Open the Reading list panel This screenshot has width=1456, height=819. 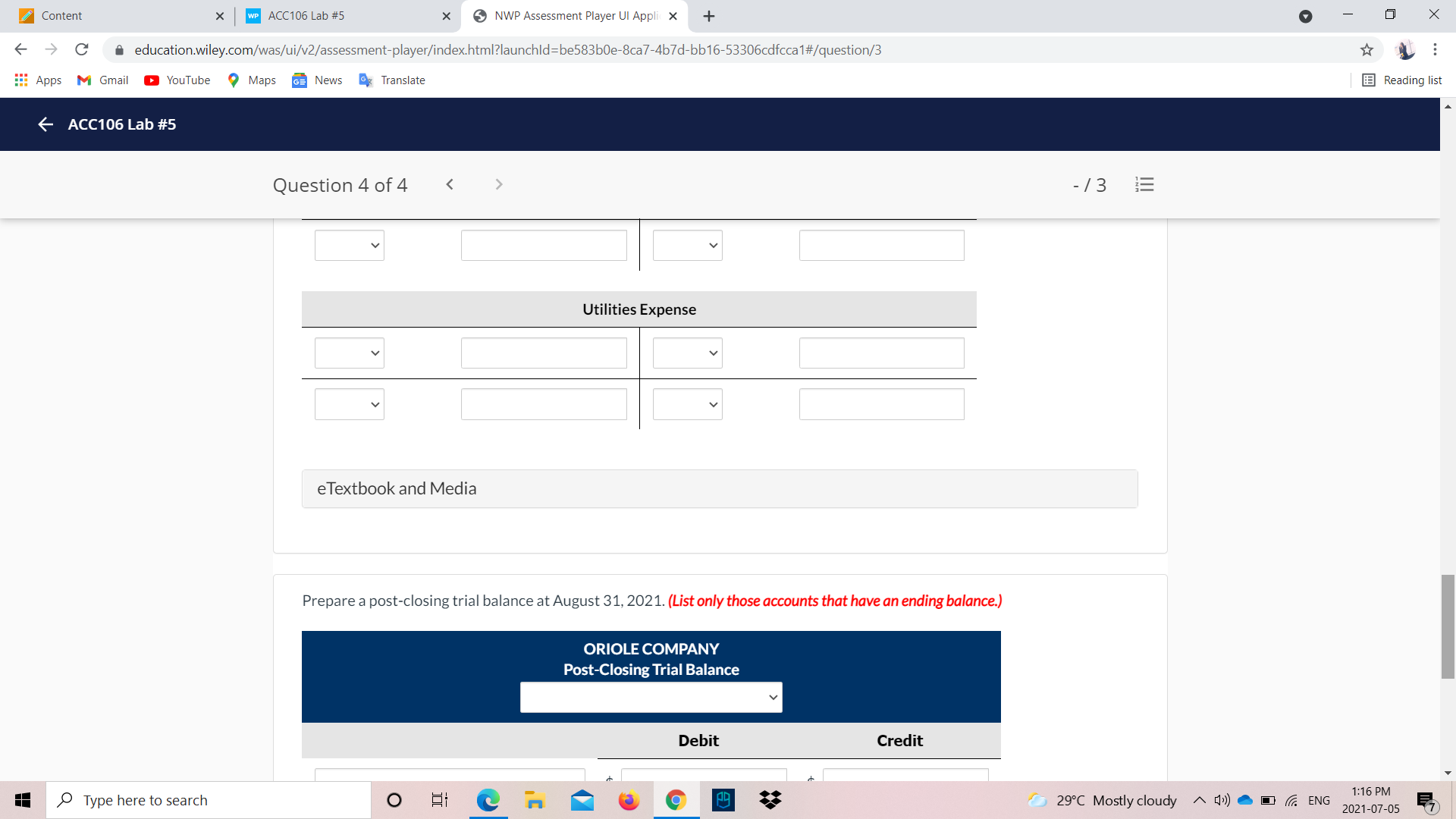[1401, 80]
